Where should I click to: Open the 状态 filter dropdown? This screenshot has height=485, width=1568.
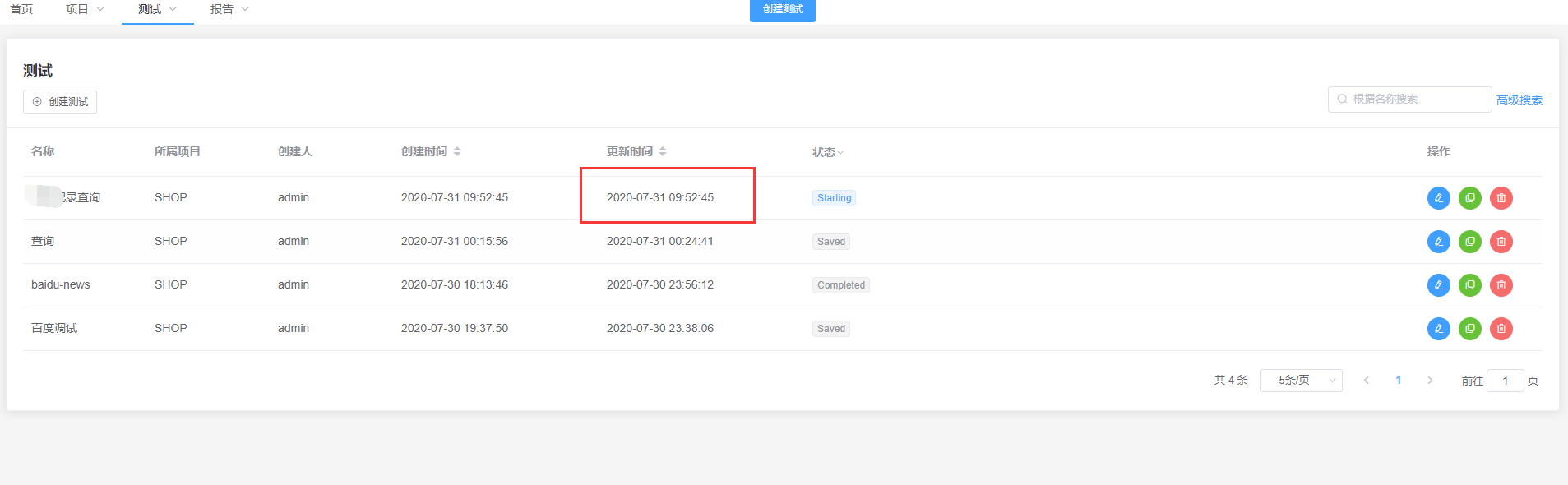click(828, 152)
